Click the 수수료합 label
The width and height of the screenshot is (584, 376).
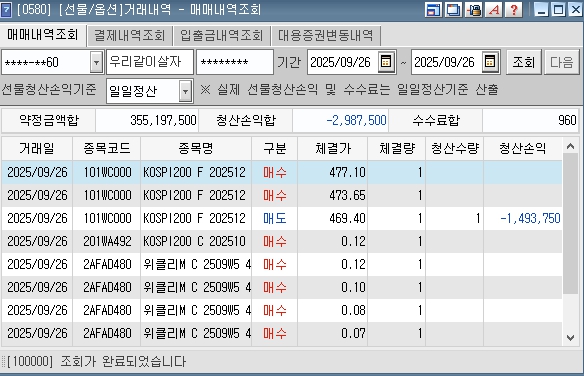pos(436,120)
